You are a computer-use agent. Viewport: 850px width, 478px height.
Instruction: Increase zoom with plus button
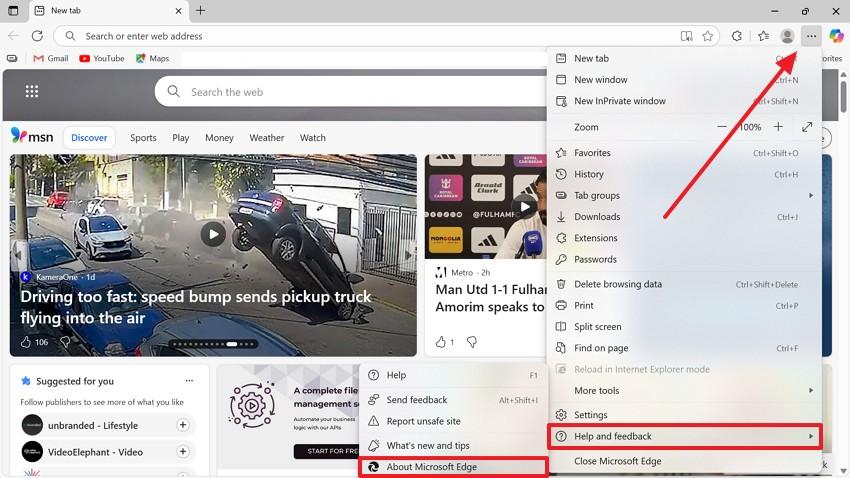point(778,127)
